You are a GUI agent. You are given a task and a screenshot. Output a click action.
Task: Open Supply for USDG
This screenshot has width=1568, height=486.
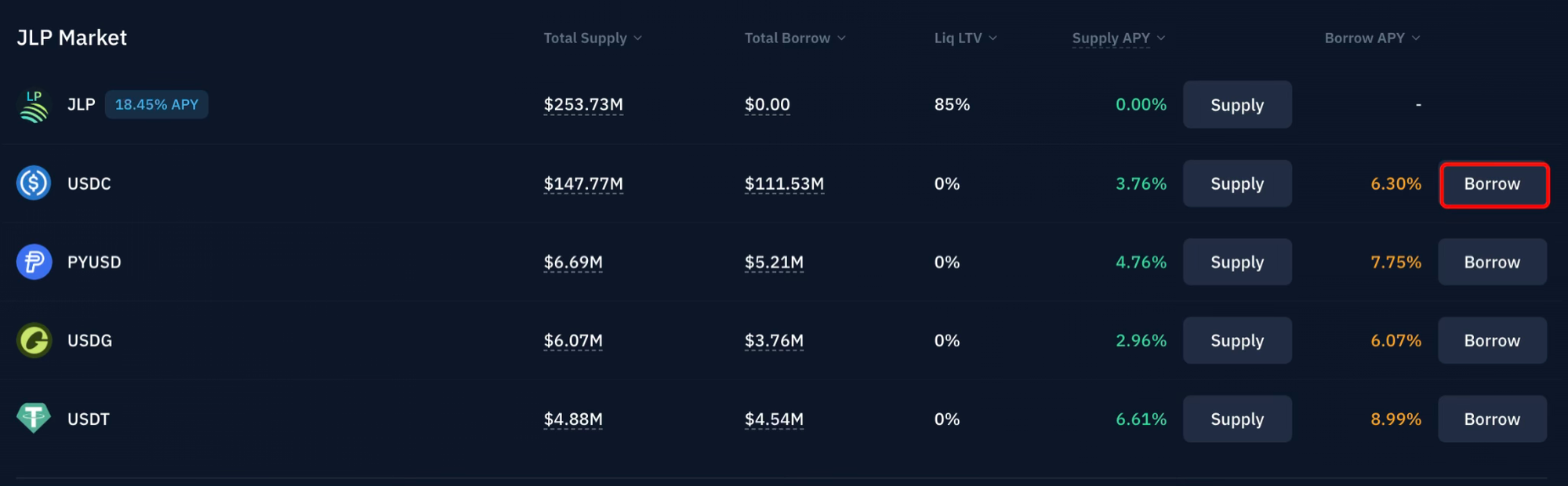1236,341
